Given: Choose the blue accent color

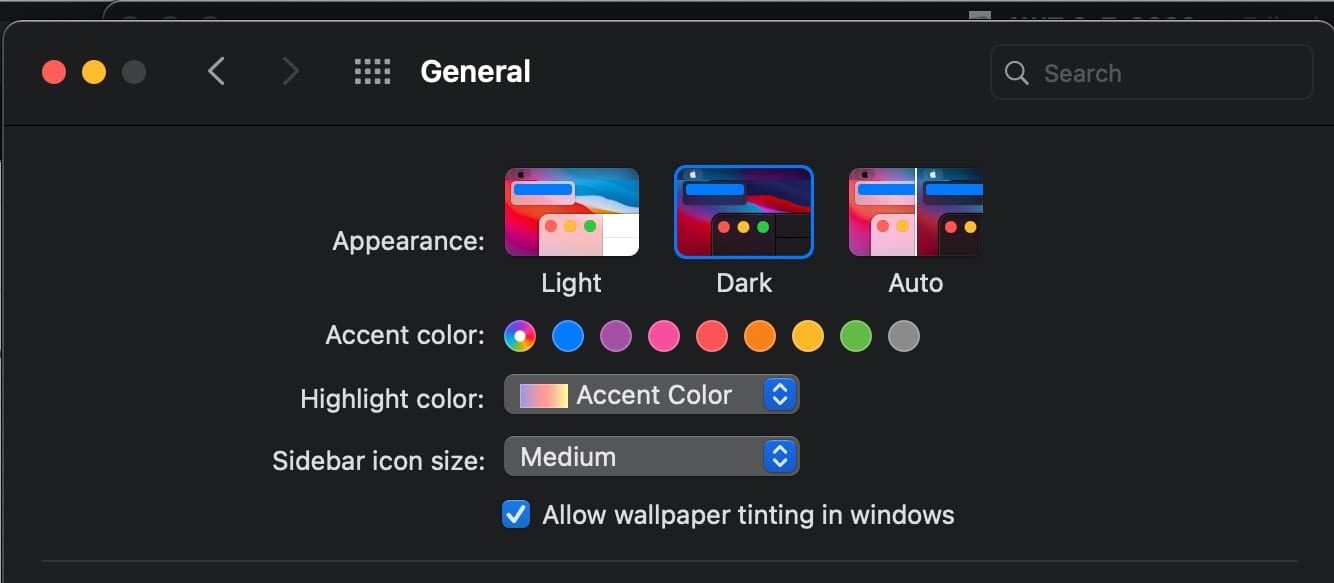Looking at the screenshot, I should click(568, 336).
